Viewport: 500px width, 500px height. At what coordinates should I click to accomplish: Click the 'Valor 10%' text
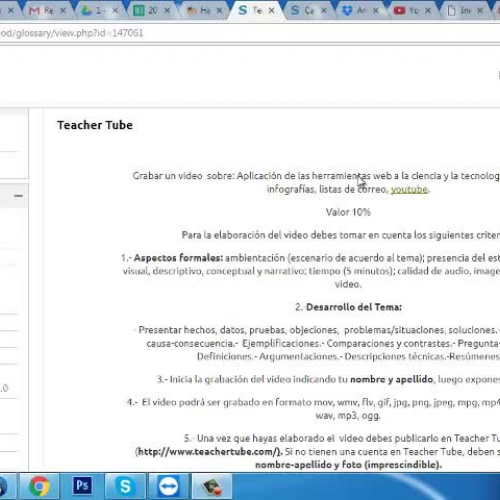(x=348, y=212)
